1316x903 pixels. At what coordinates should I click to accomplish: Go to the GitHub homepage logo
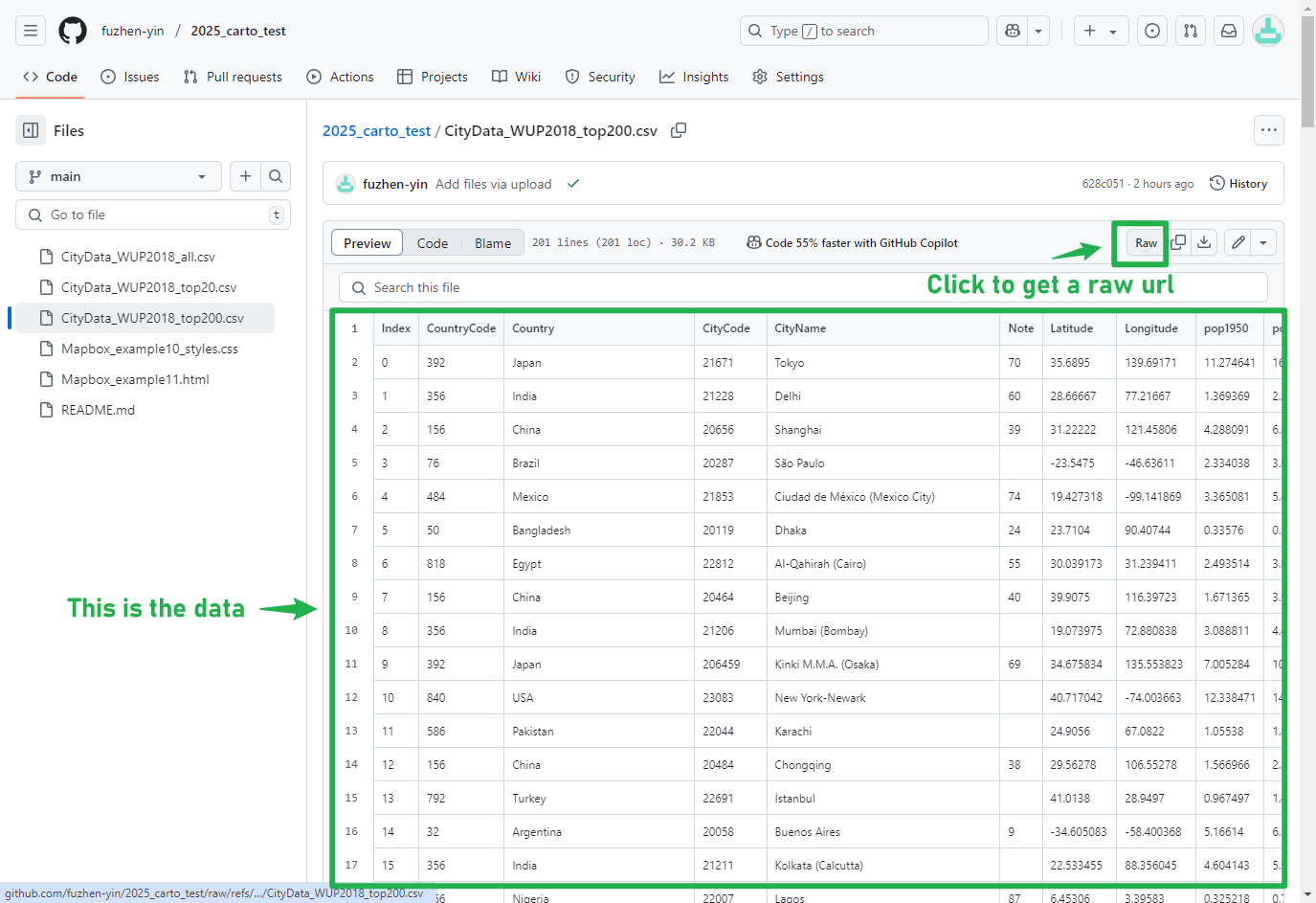point(73,31)
